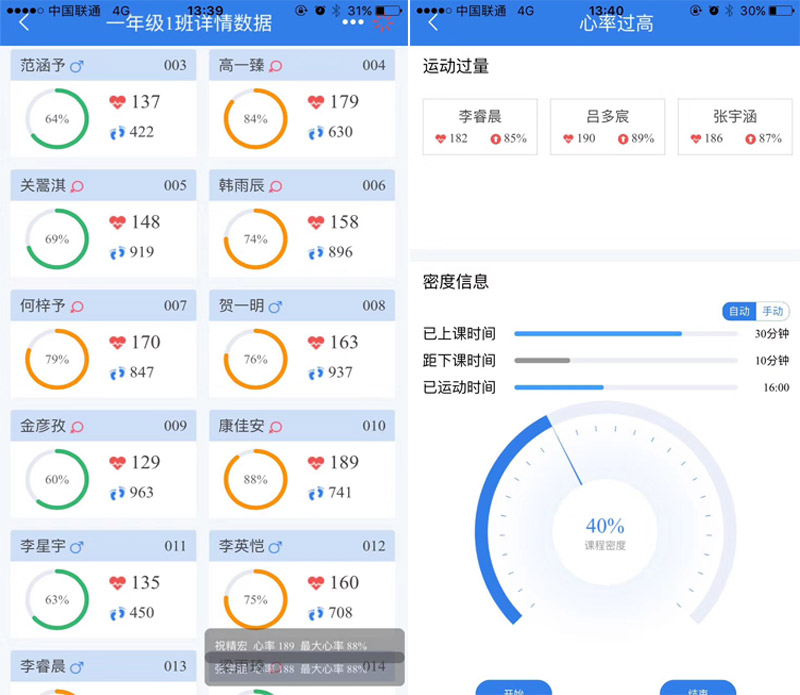Tap the 84% ring for 高一臻
This screenshot has width=800, height=695.
coord(256,119)
